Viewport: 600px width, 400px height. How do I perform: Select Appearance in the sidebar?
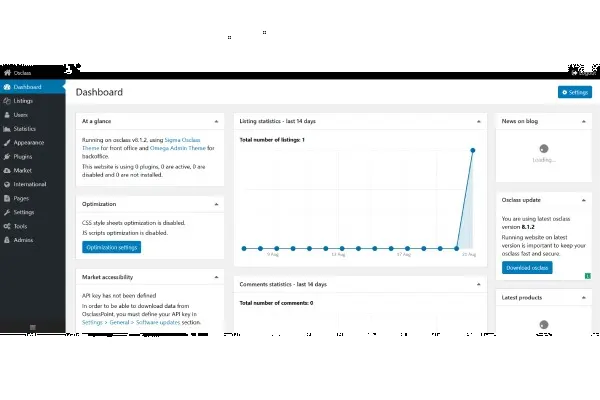[27, 143]
